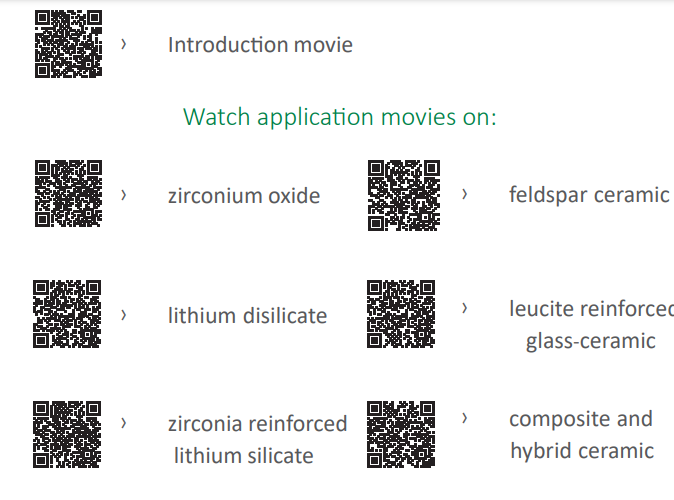
Task: Click the feldspar ceramic QR code
Action: click(x=404, y=195)
